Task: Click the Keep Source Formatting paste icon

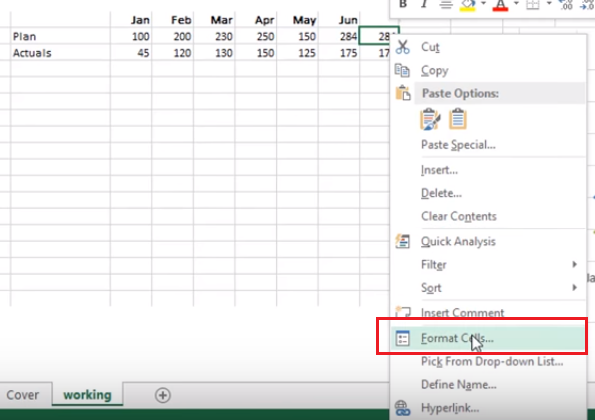Action: point(430,119)
